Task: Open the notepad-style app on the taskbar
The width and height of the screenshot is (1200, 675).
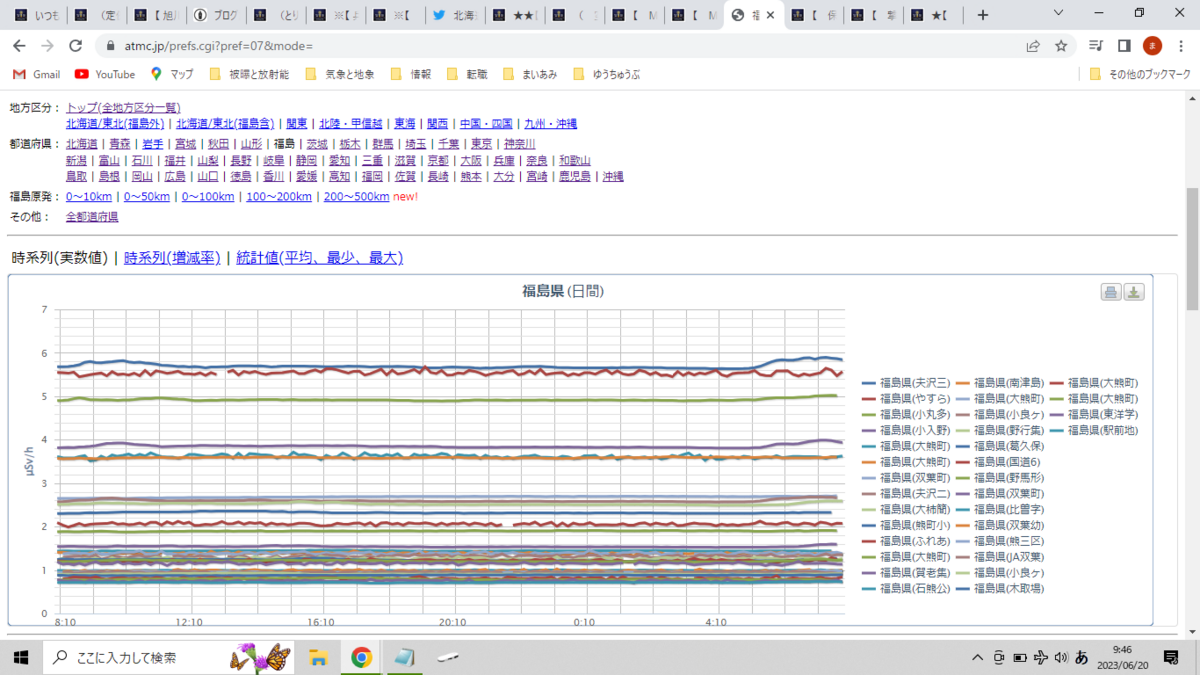Action: click(405, 657)
